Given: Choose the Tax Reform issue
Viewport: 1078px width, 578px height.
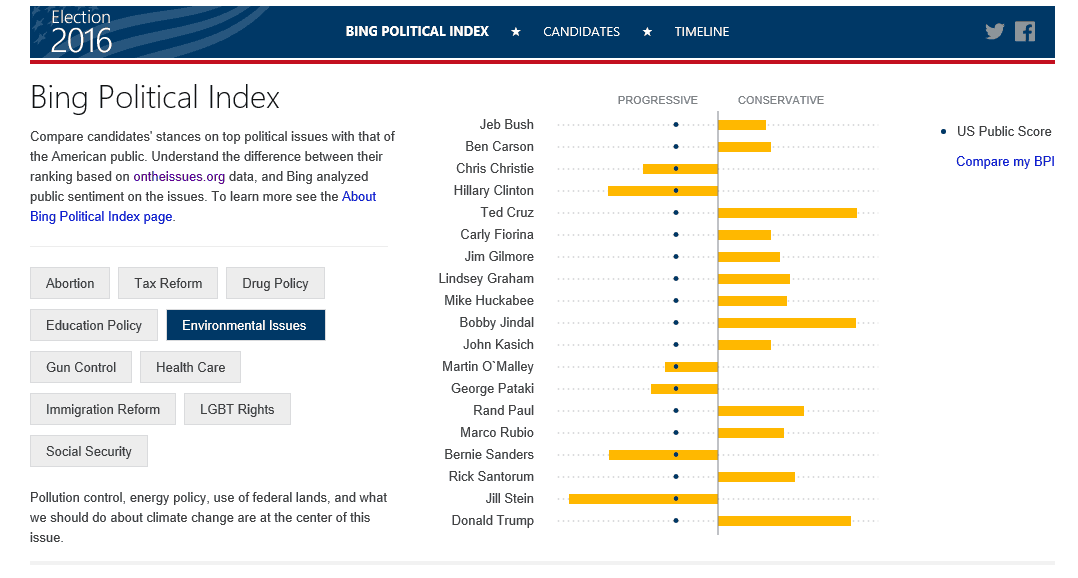Looking at the screenshot, I should click(x=168, y=283).
